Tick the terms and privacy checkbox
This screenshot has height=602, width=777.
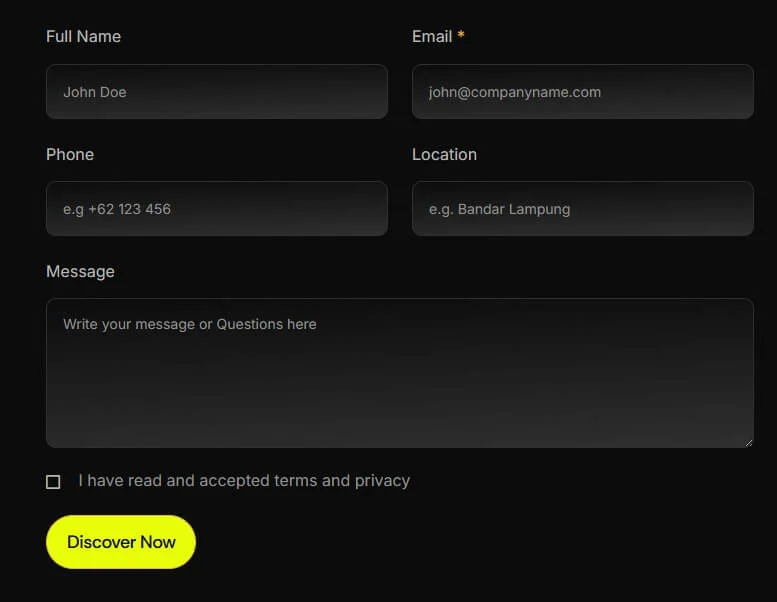(53, 482)
